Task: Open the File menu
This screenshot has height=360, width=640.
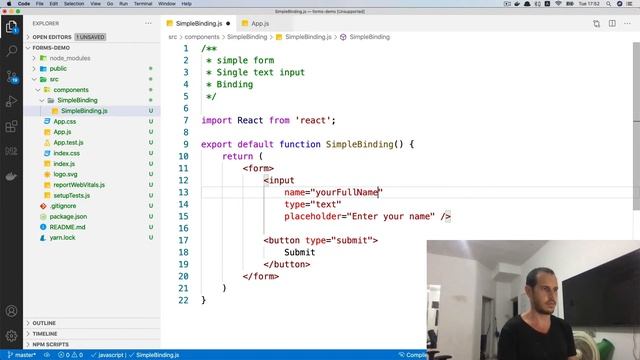Action: [40, 4]
